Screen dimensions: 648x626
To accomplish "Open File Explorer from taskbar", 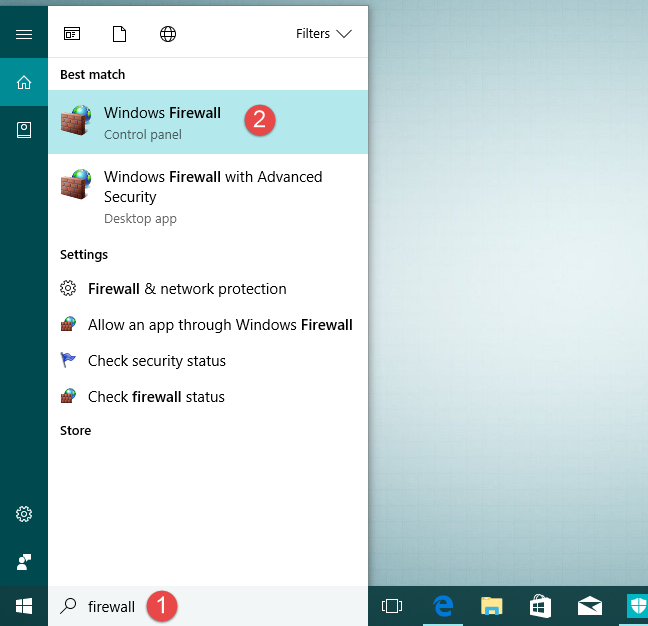I will click(491, 606).
